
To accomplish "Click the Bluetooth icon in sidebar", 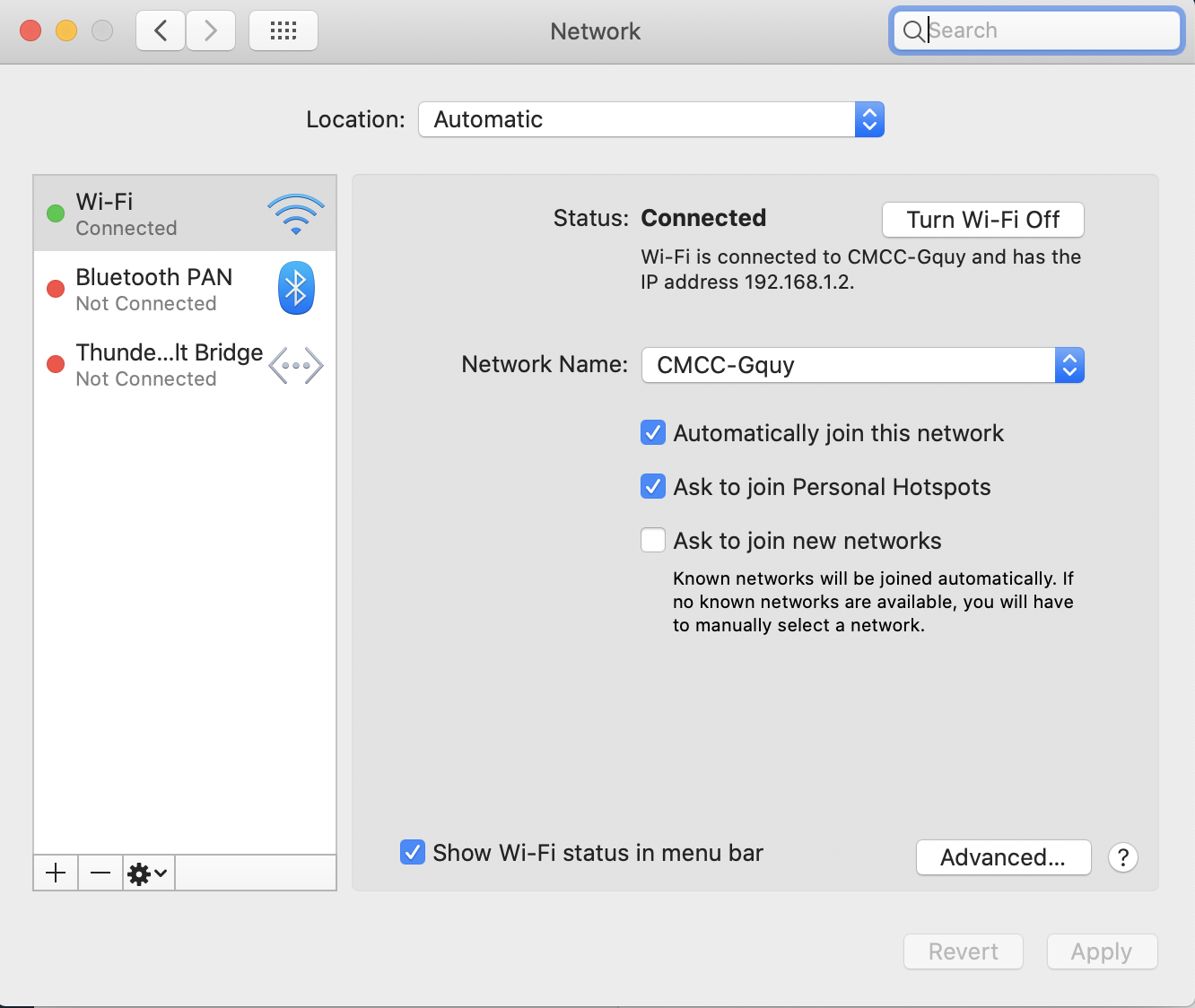I will (x=296, y=289).
